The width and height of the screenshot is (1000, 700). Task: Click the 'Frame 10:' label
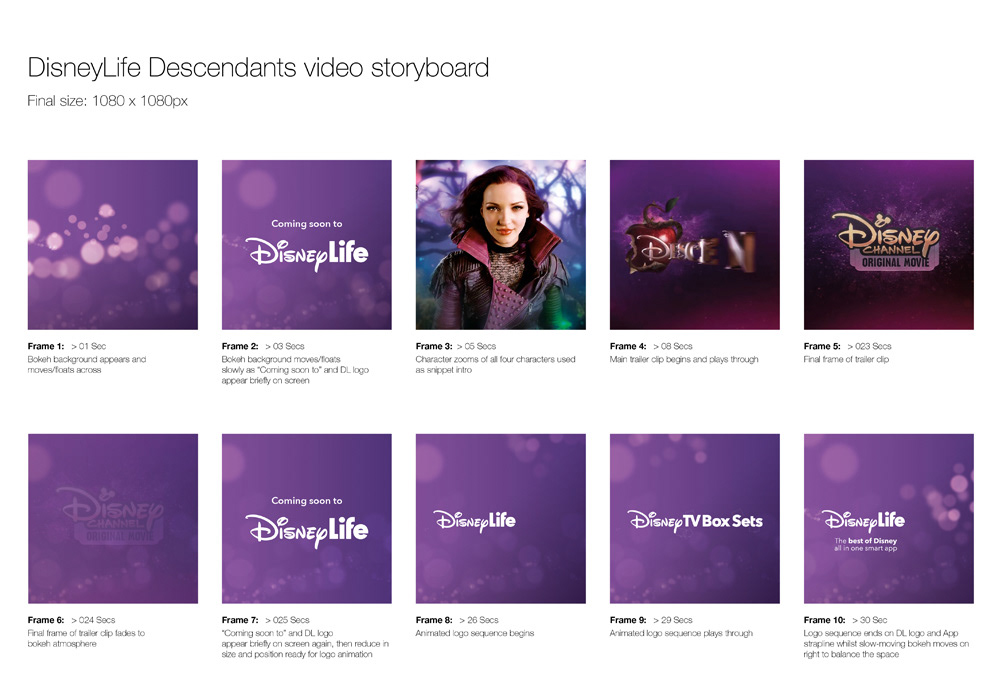pyautogui.click(x=824, y=620)
